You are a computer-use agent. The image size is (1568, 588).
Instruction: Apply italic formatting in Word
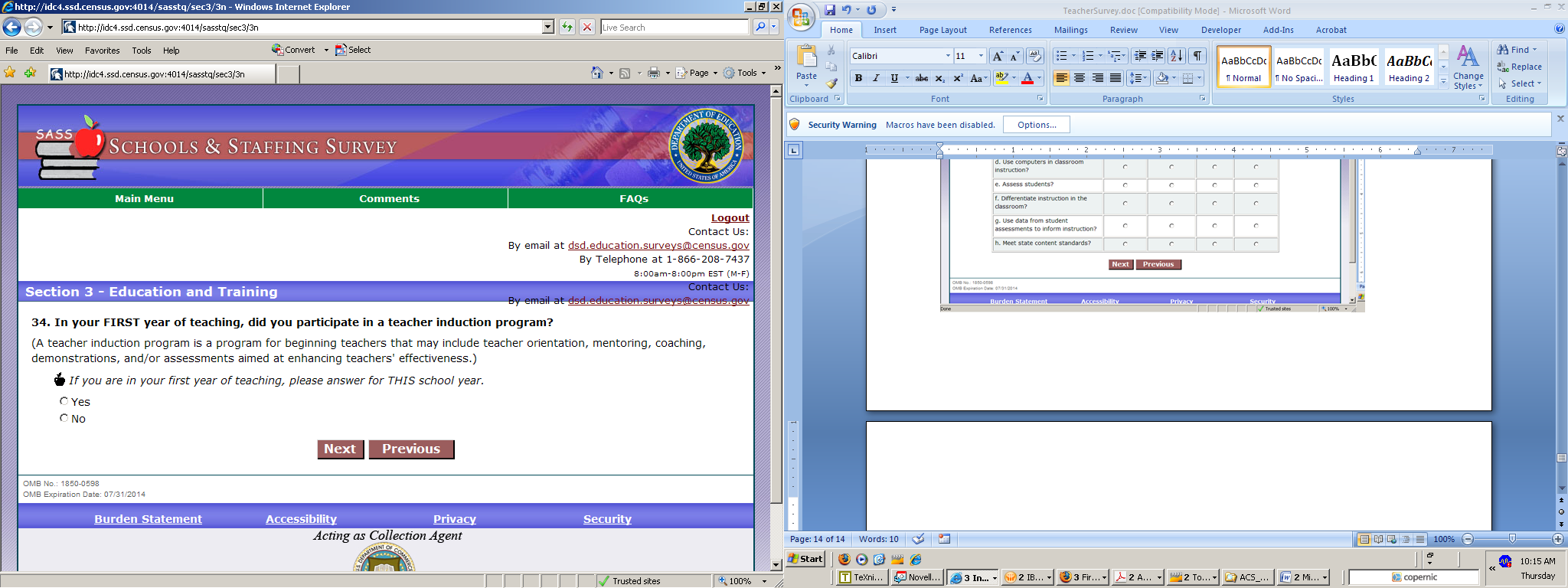click(876, 78)
